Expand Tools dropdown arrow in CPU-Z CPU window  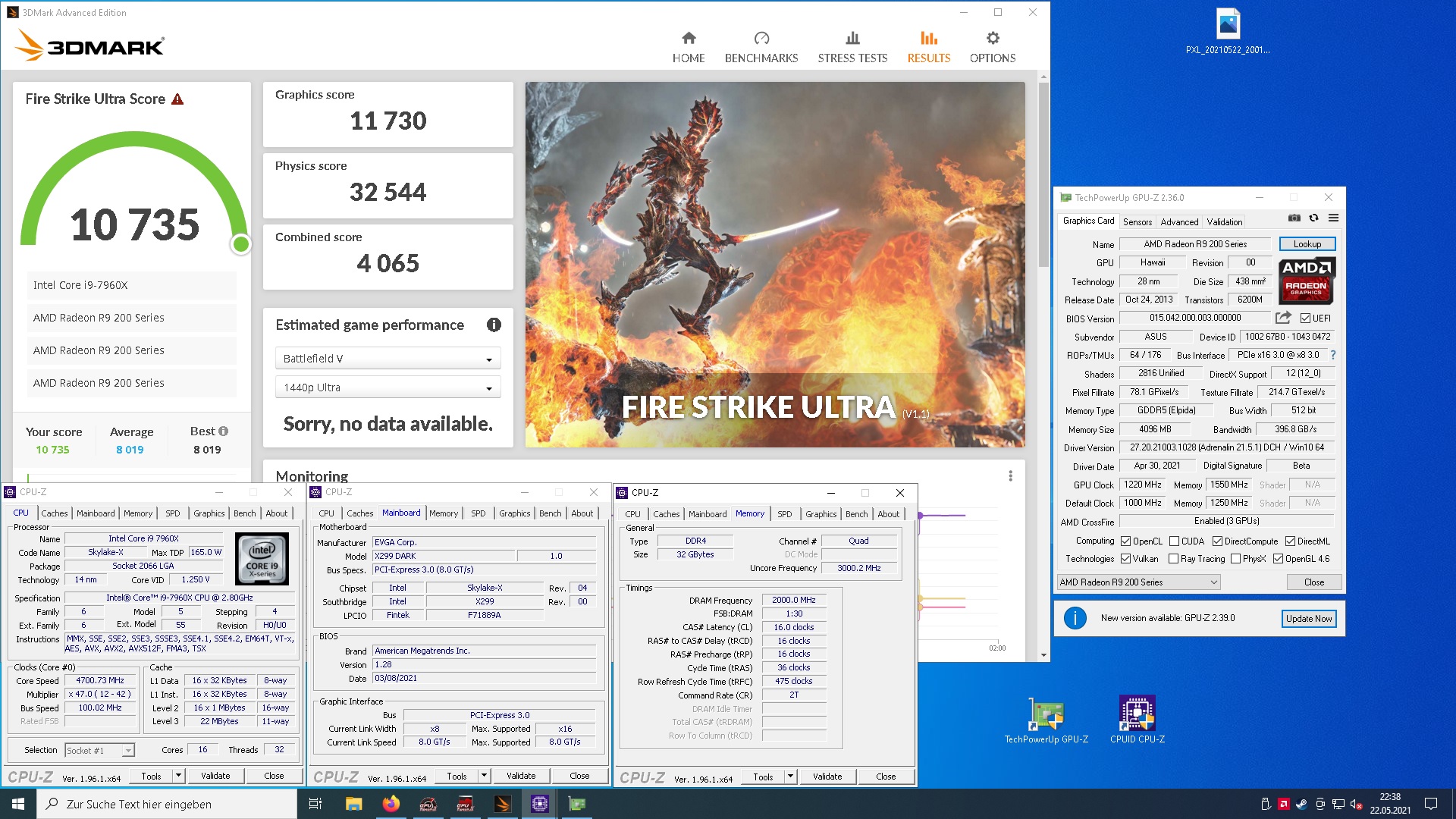click(x=178, y=776)
